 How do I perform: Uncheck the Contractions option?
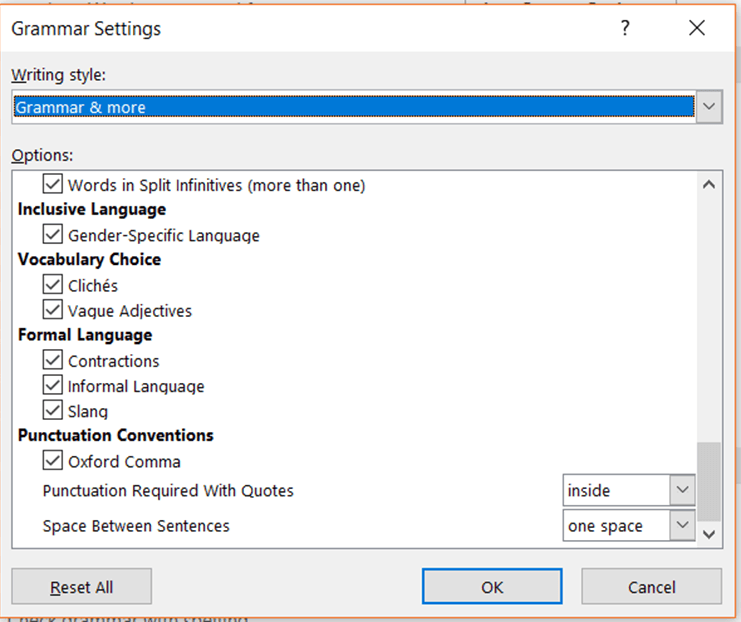coord(53,360)
